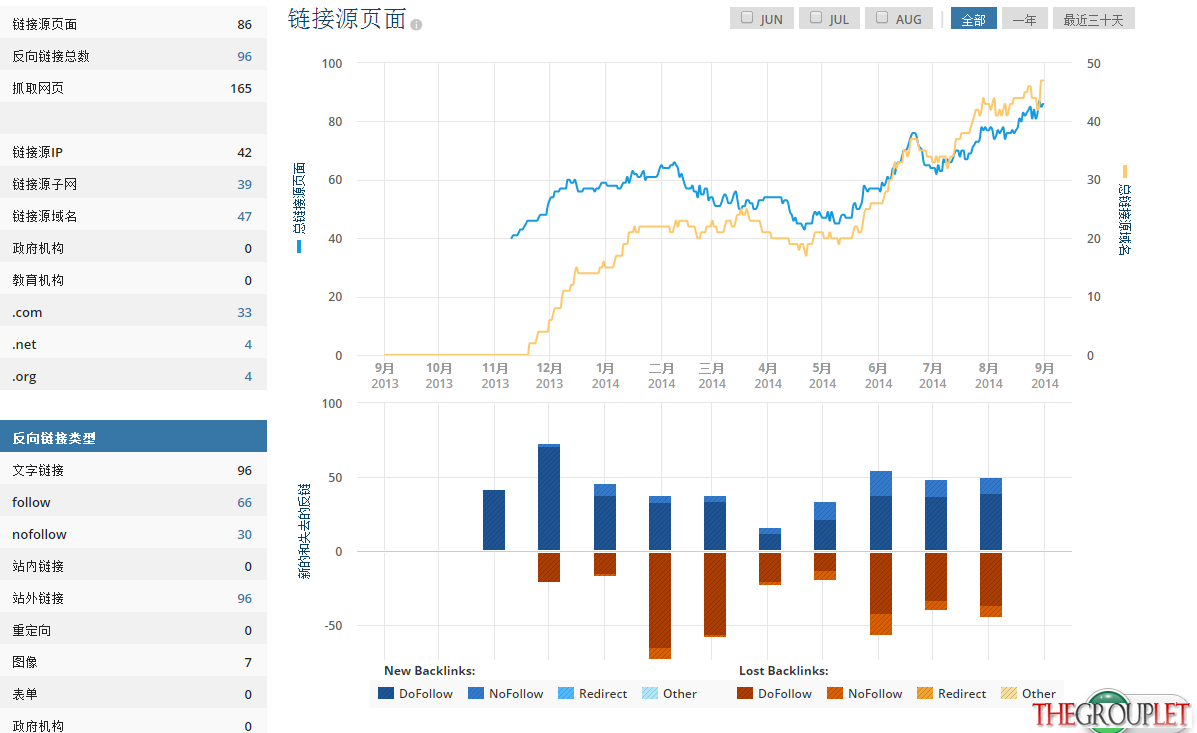The image size is (1197, 733).
Task: Click the December 2013 new backlinks bar
Action: pyautogui.click(x=549, y=497)
